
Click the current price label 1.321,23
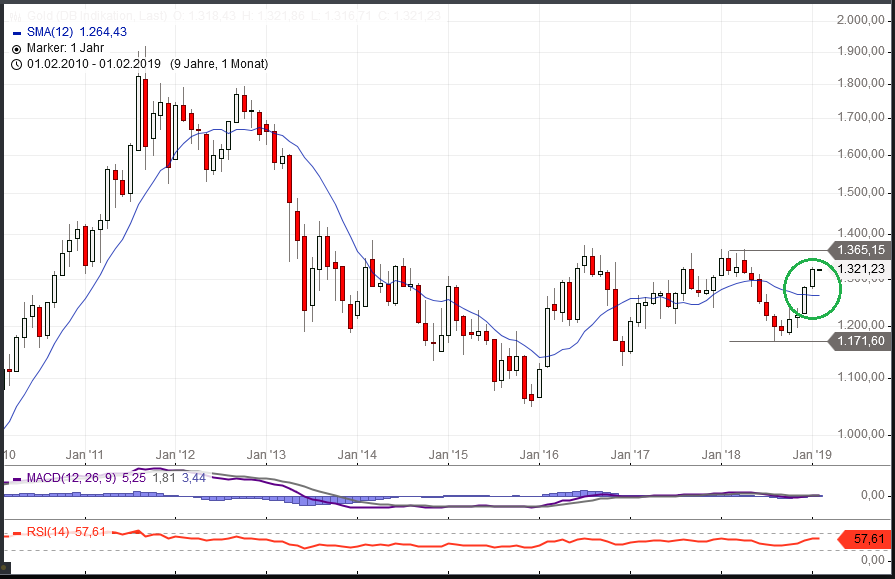pyautogui.click(x=861, y=269)
